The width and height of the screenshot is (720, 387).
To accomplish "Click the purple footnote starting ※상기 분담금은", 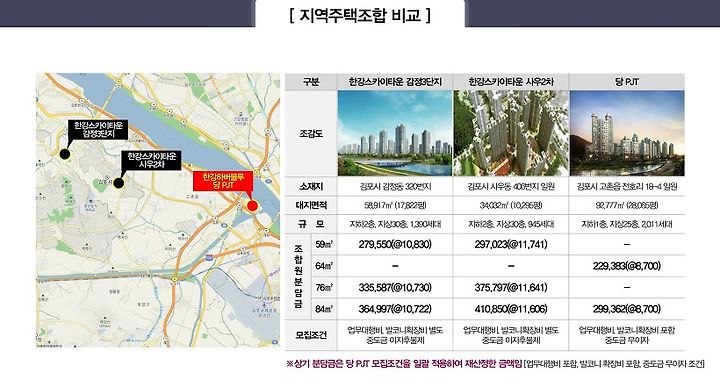I will point(404,364).
